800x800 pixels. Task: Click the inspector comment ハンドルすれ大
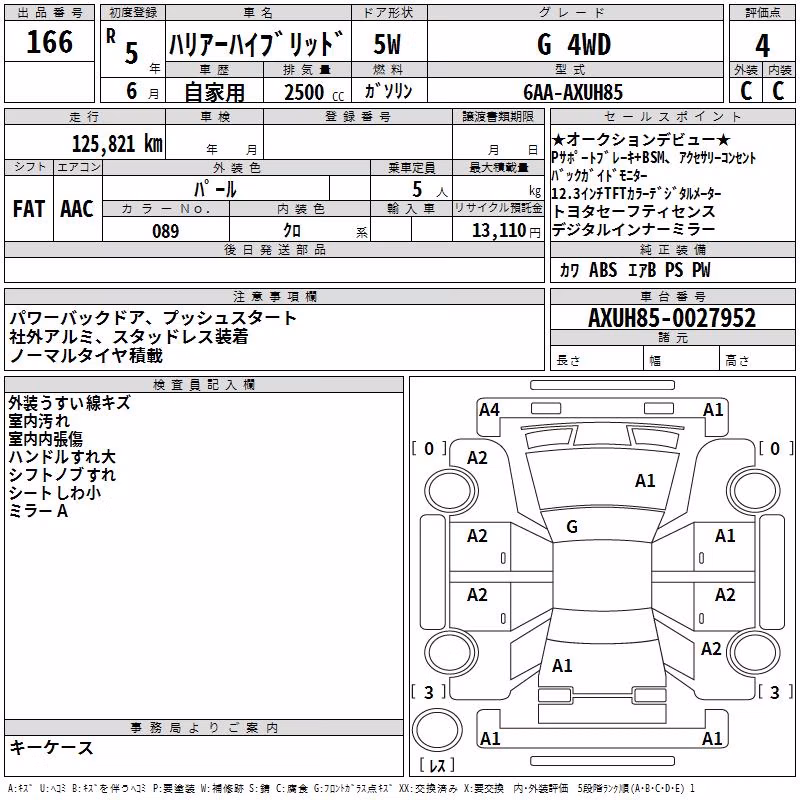(62, 457)
